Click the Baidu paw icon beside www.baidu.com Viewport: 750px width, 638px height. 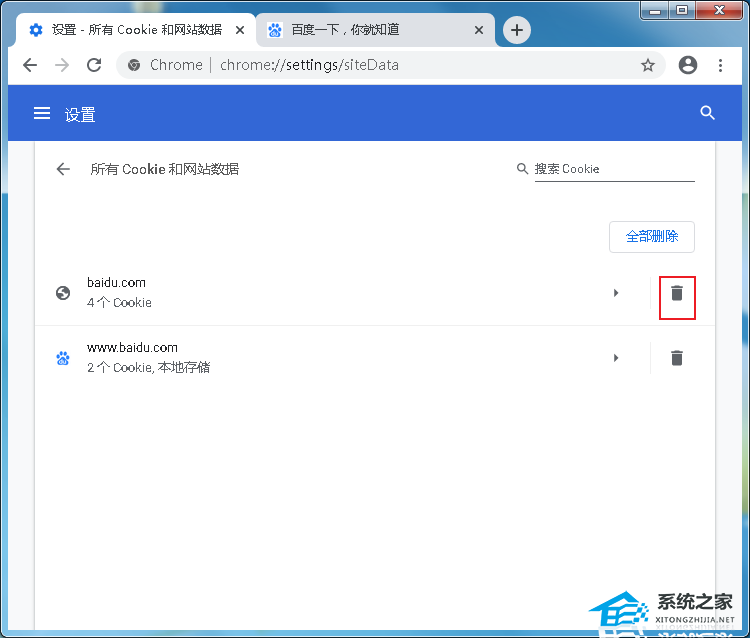[x=63, y=358]
